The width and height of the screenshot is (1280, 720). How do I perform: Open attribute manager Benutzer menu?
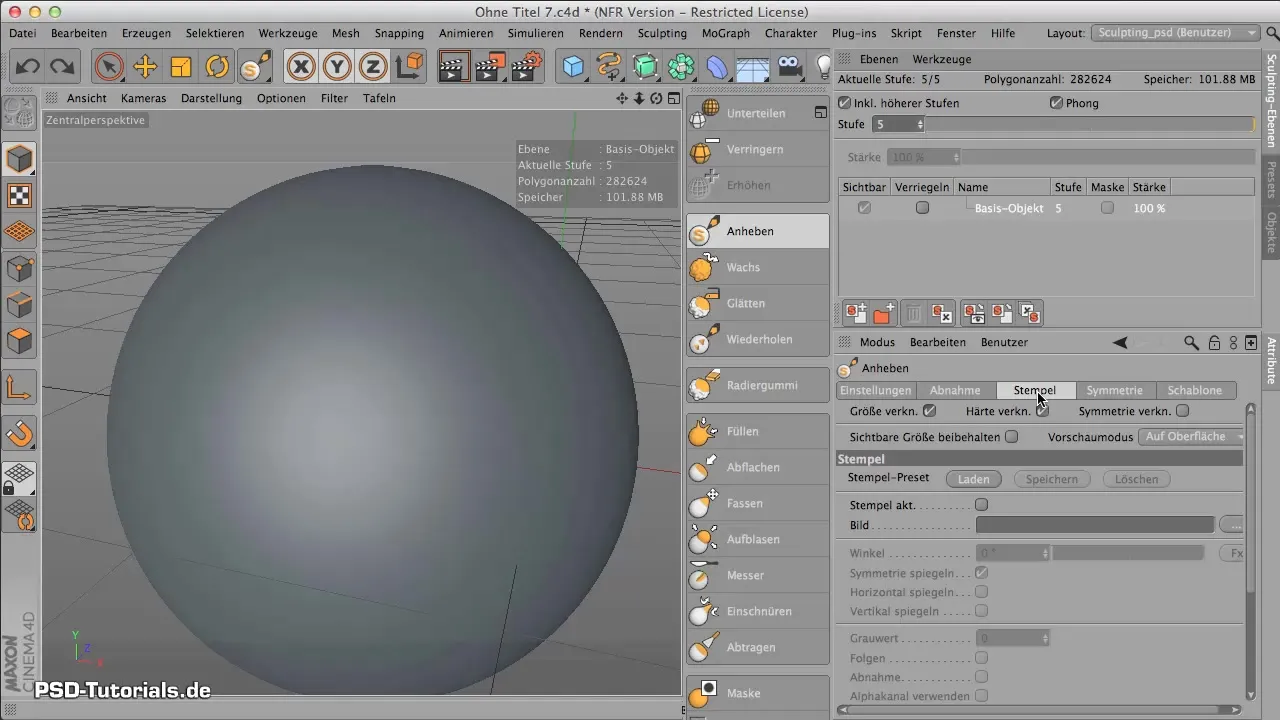coord(1004,342)
